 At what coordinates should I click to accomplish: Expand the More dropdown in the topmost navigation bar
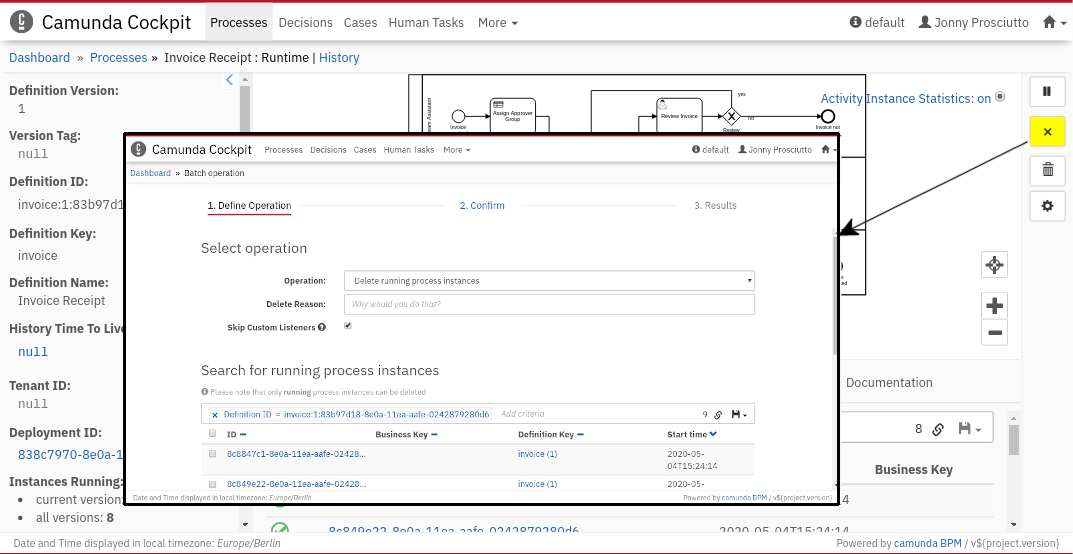497,22
